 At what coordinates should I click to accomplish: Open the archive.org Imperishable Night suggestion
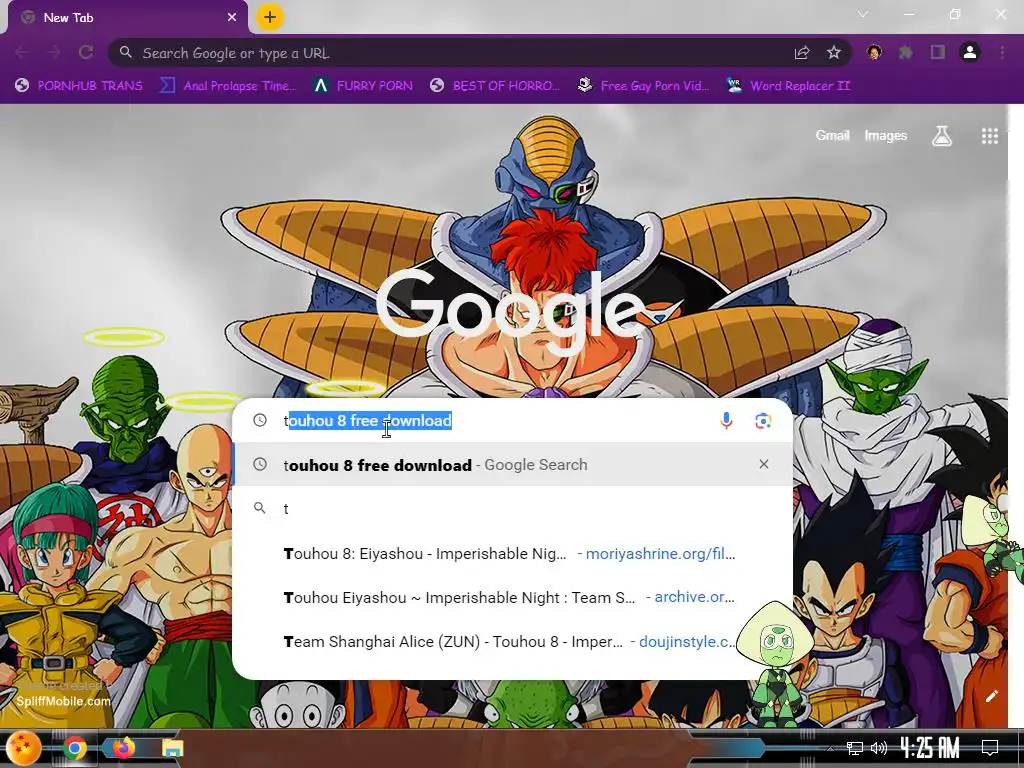click(513, 598)
